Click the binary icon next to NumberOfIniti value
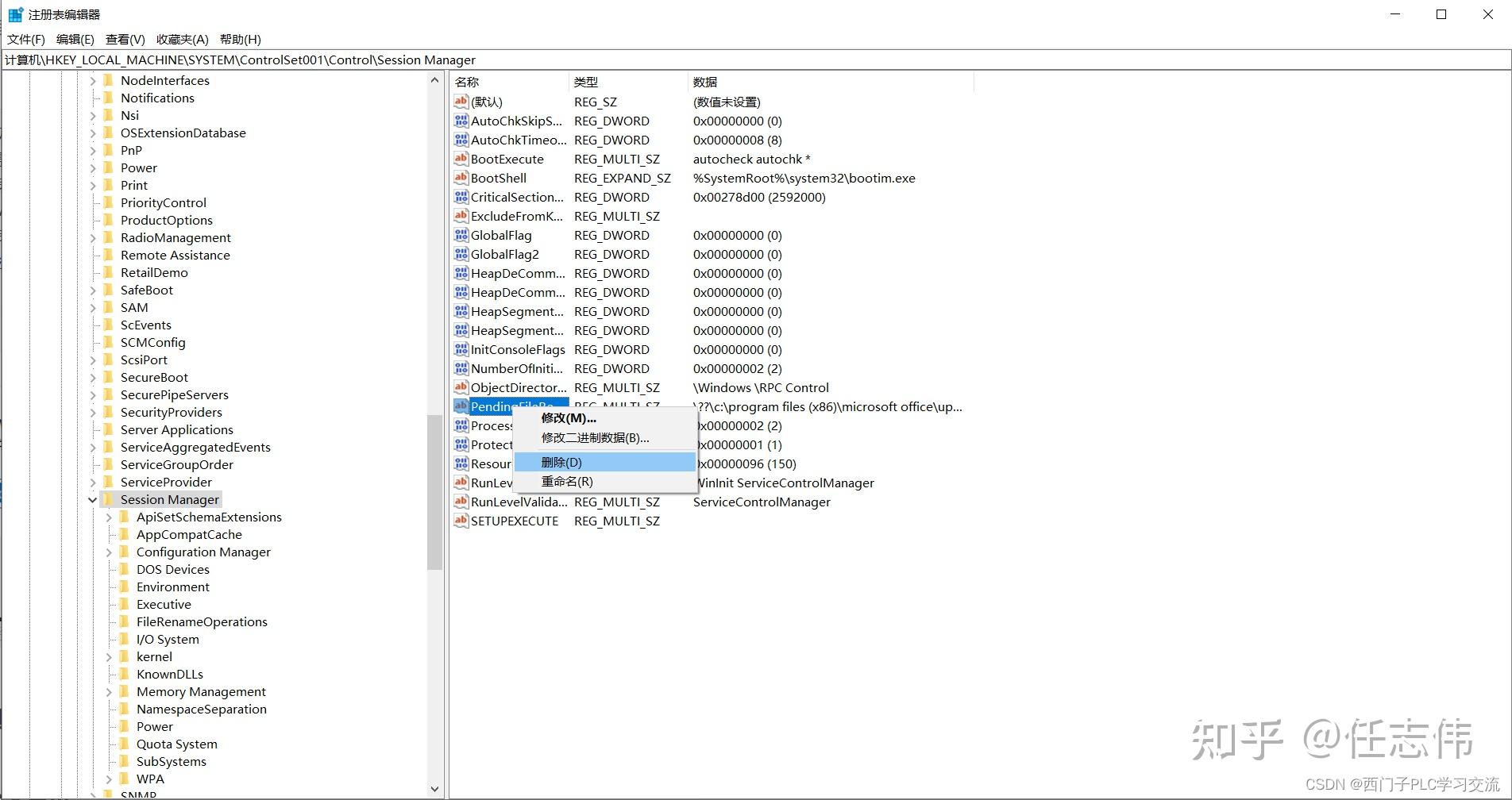Viewport: 1512px width, 800px height. pos(461,368)
